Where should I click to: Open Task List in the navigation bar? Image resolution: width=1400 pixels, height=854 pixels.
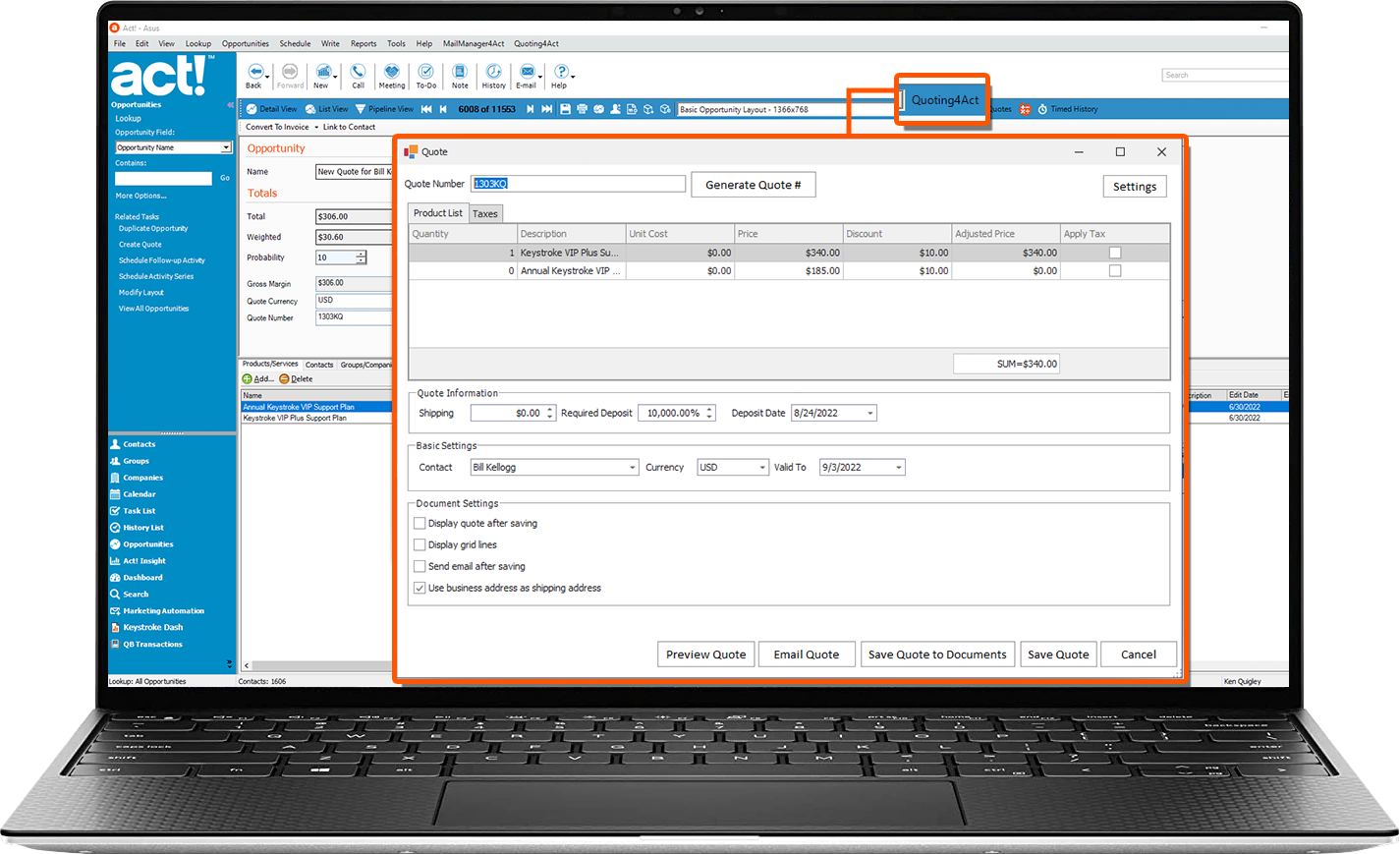point(133,511)
